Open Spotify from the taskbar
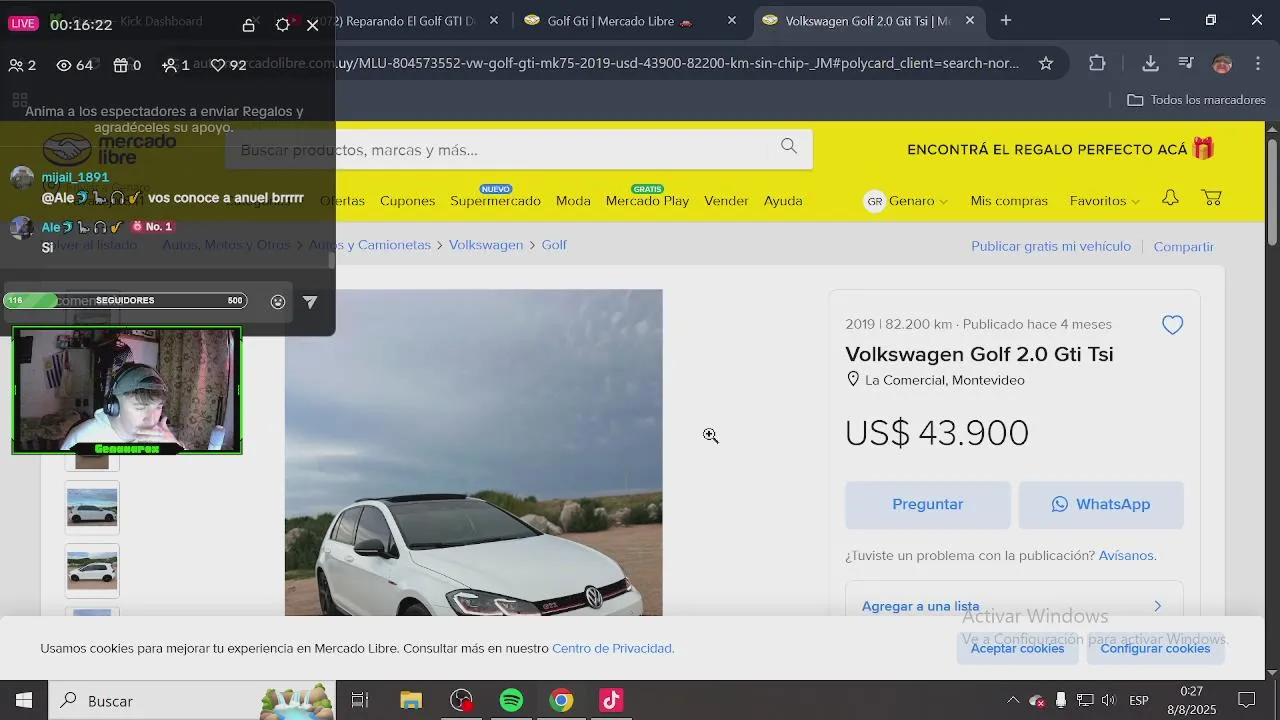Viewport: 1280px width, 720px height. point(511,701)
